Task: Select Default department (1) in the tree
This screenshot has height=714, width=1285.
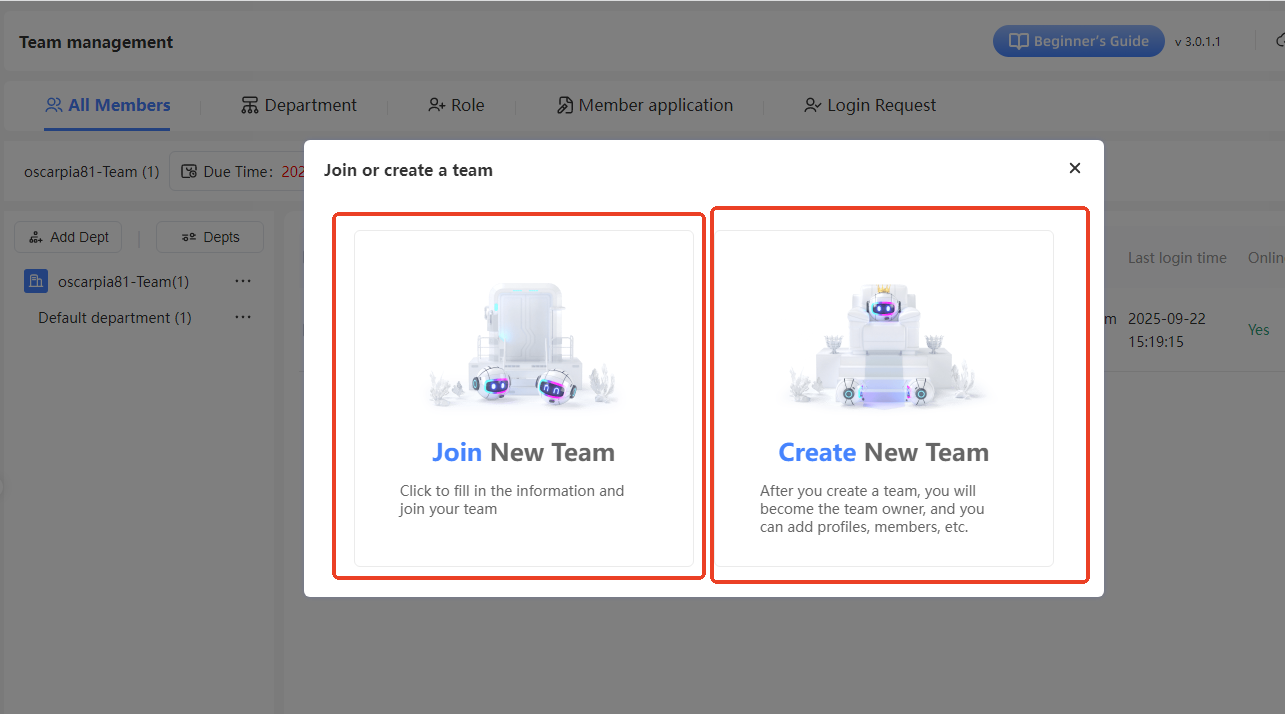Action: (x=115, y=318)
